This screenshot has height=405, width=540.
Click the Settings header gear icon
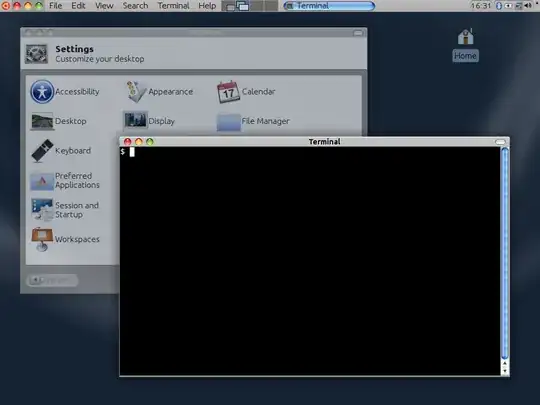(x=36, y=54)
